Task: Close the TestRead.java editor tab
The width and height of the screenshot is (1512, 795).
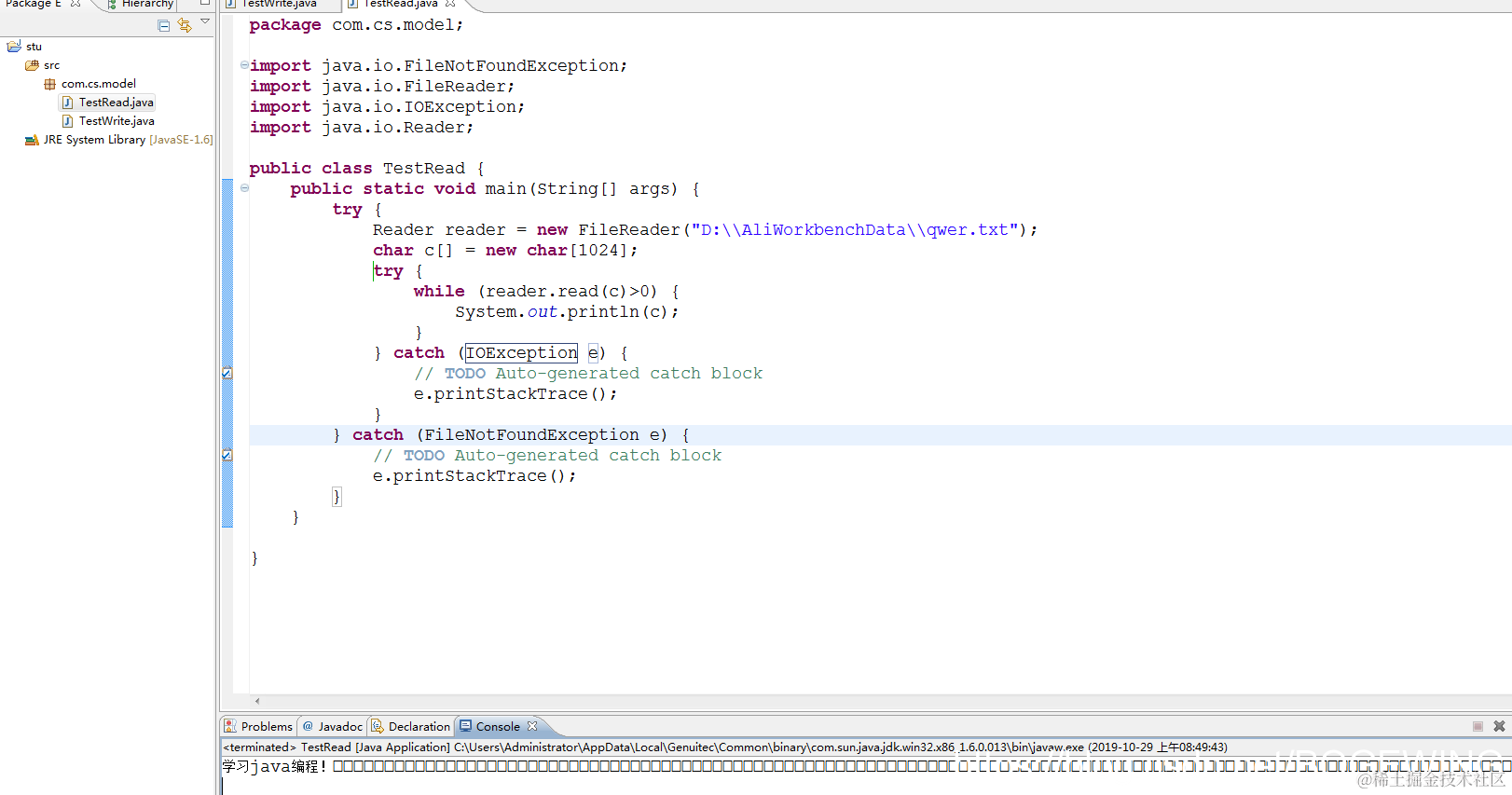Action: (x=450, y=4)
